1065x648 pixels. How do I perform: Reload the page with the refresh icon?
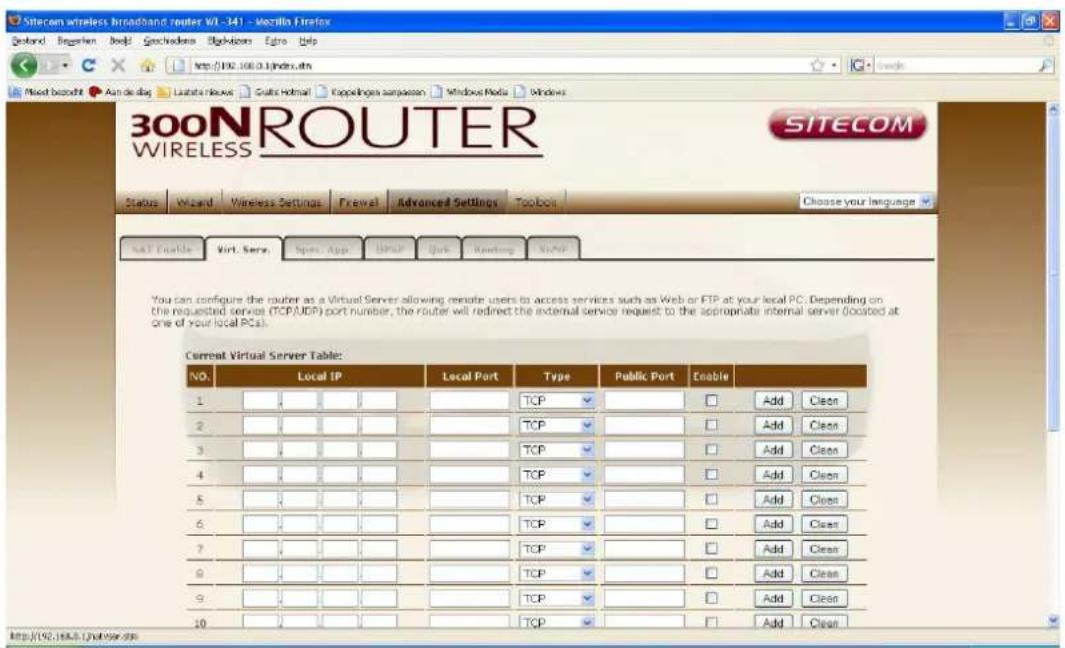point(88,65)
